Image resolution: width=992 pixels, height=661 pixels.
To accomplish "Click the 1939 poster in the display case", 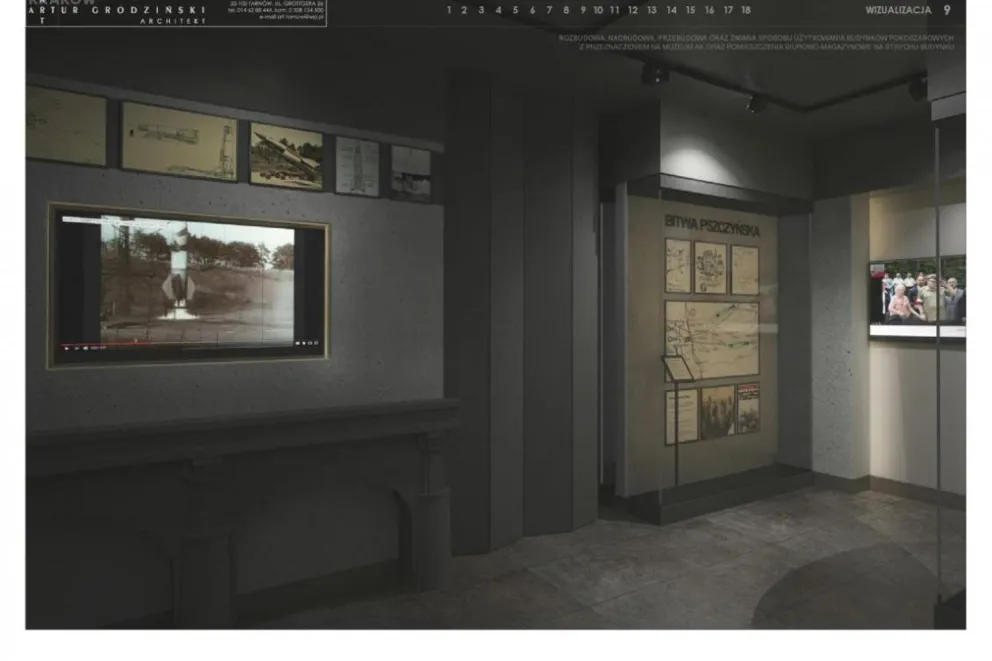I will pos(748,407).
